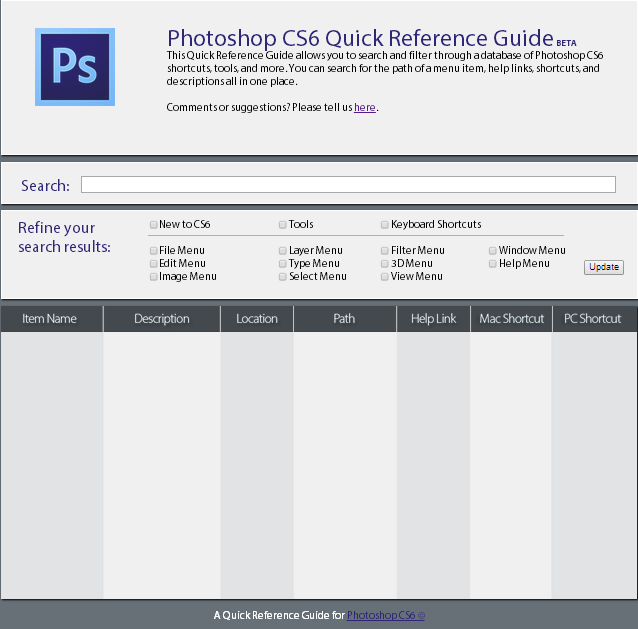Click the 'Search:' label text

click(45, 186)
